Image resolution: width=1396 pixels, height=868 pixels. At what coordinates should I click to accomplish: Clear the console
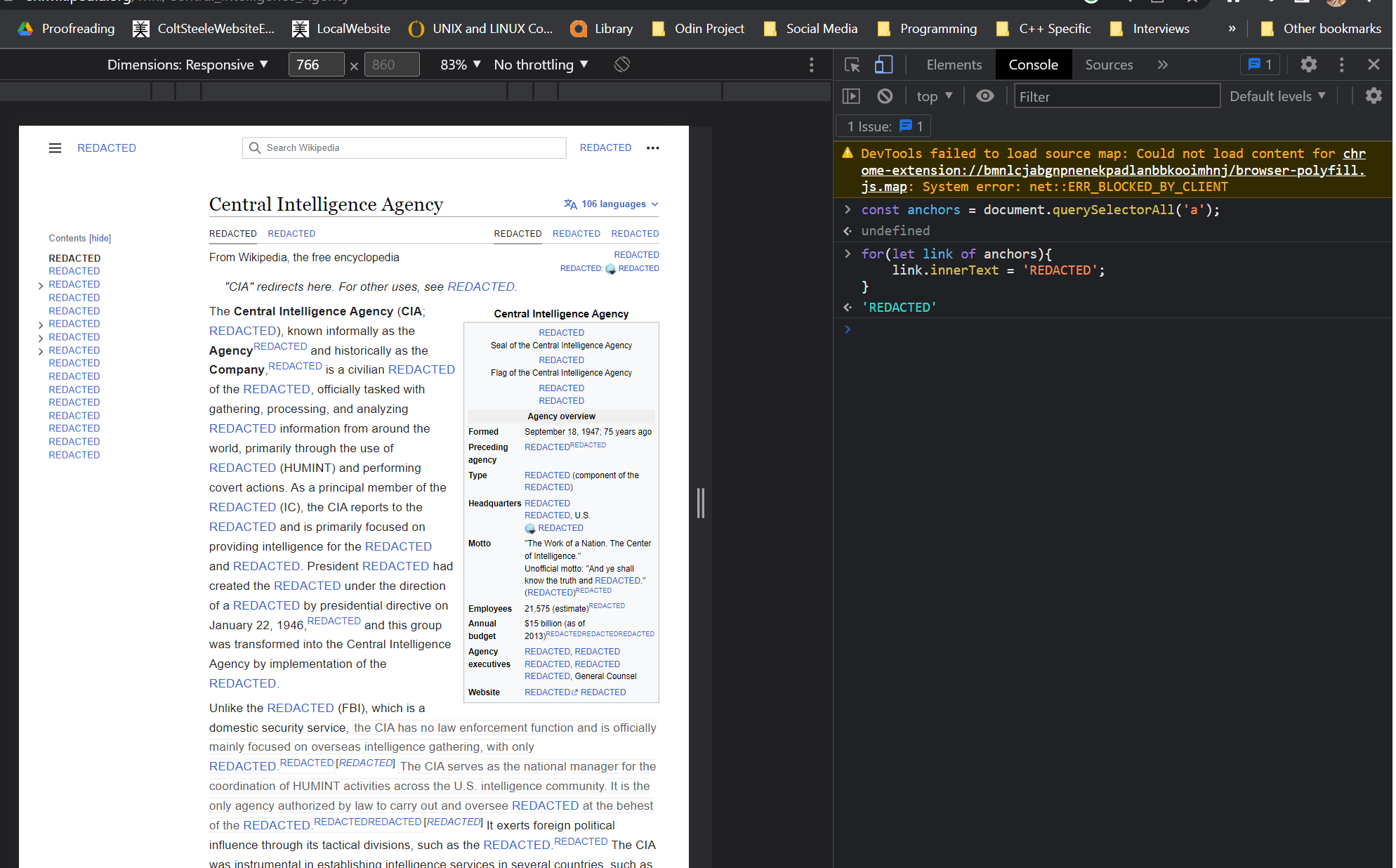click(x=885, y=96)
